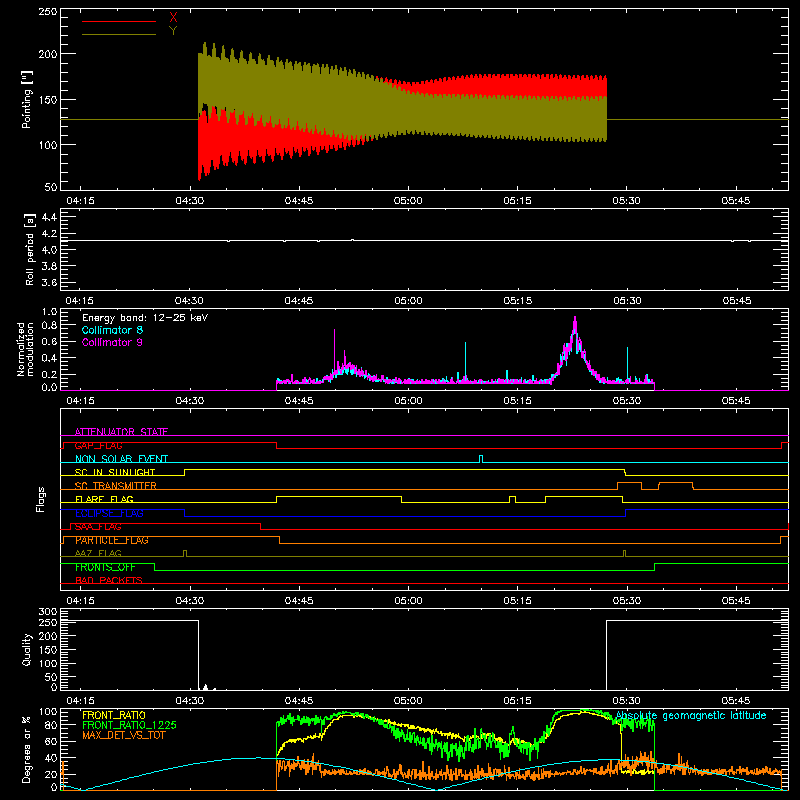
Task: Select the ECLIPSE_FLAG label
Action: [x=109, y=513]
